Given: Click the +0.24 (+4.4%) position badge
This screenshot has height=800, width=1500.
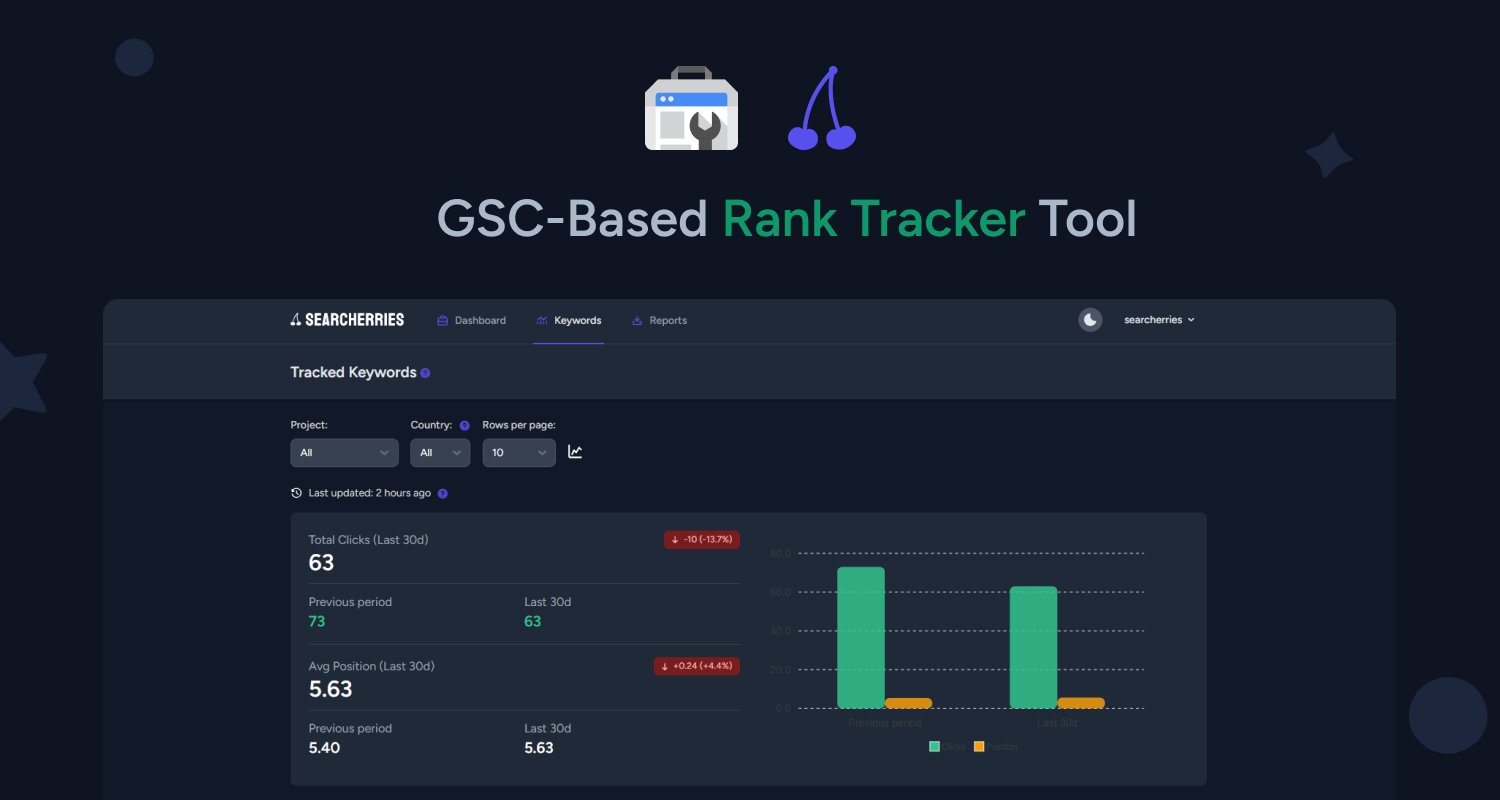Looking at the screenshot, I should (697, 666).
